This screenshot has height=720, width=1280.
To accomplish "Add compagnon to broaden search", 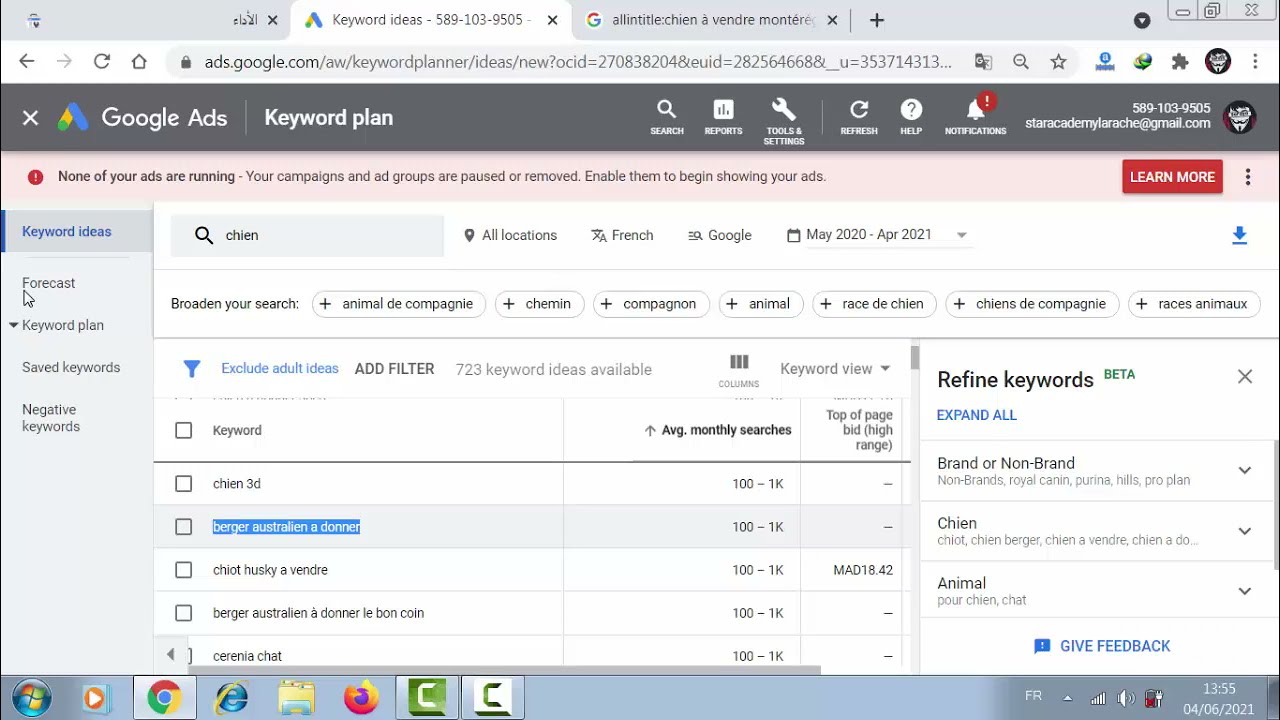I will 651,304.
